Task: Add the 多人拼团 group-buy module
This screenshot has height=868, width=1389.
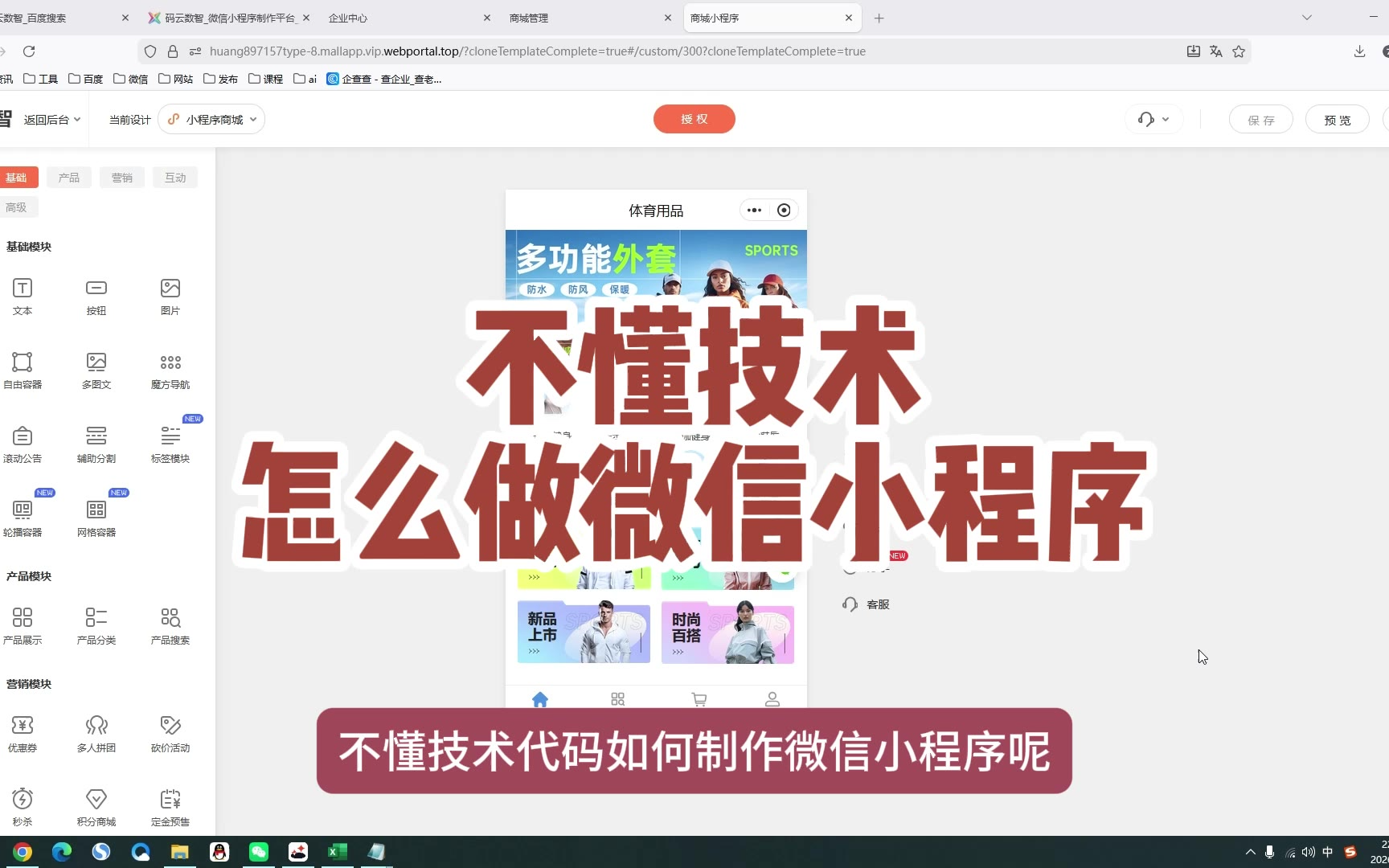Action: [x=96, y=733]
